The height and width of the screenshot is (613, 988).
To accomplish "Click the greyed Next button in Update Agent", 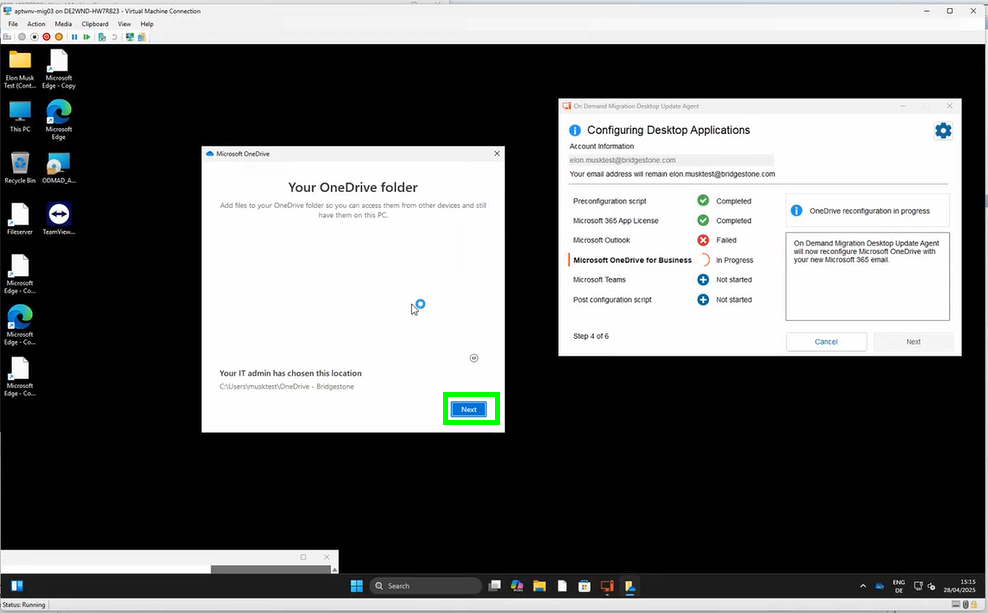I will 913,341.
